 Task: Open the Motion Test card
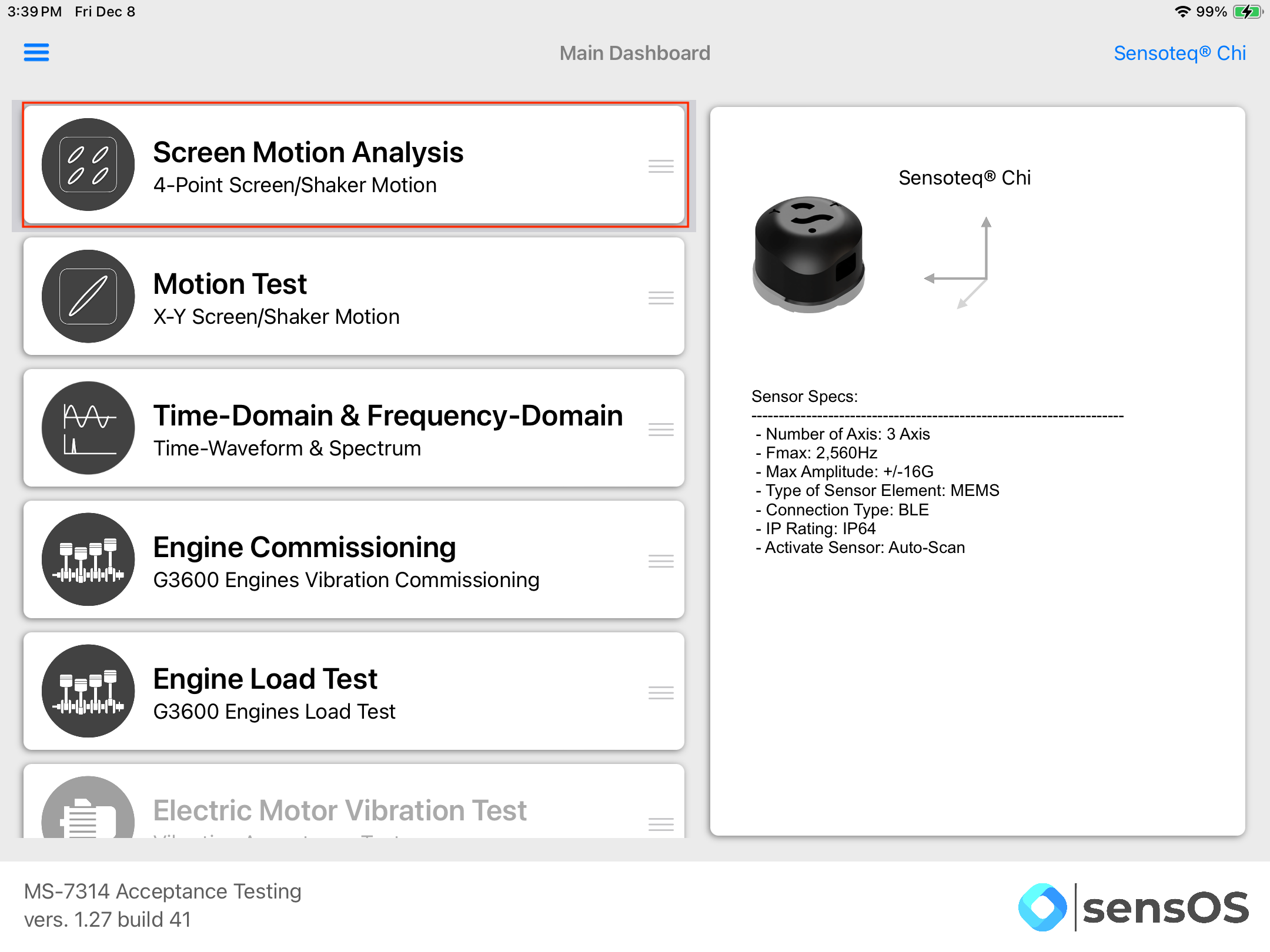(x=354, y=296)
